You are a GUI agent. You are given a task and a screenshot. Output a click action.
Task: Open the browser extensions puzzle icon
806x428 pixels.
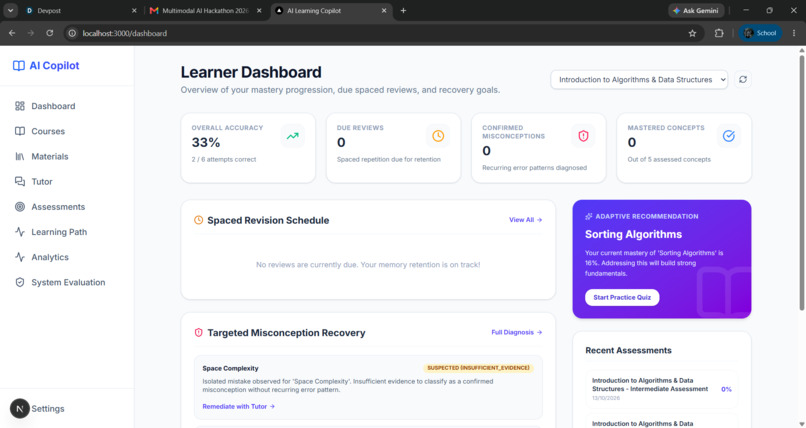tap(719, 33)
